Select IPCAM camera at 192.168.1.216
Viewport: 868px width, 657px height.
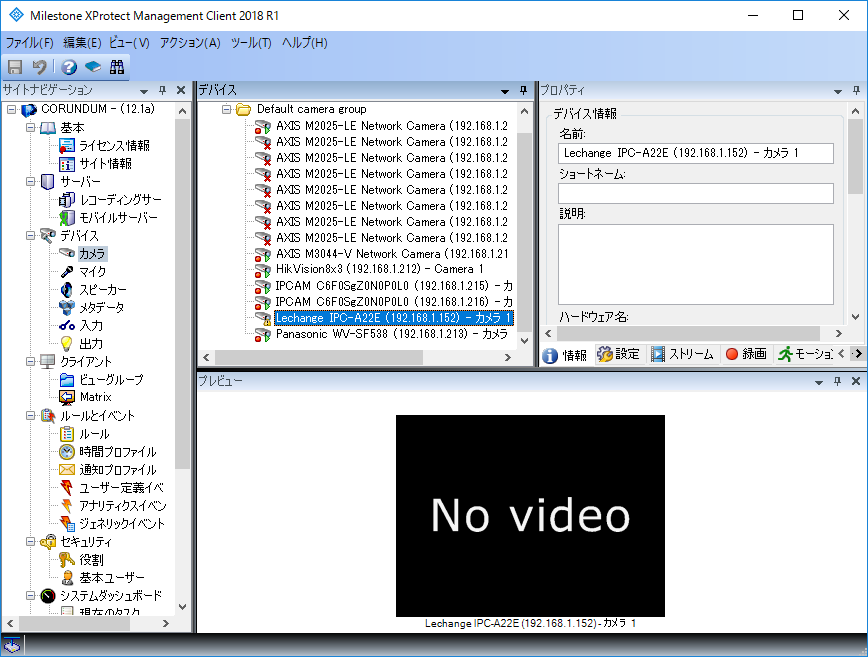coord(394,302)
